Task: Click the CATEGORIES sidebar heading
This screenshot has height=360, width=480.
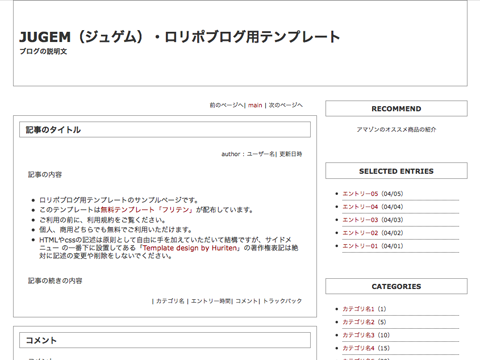Action: [396, 286]
